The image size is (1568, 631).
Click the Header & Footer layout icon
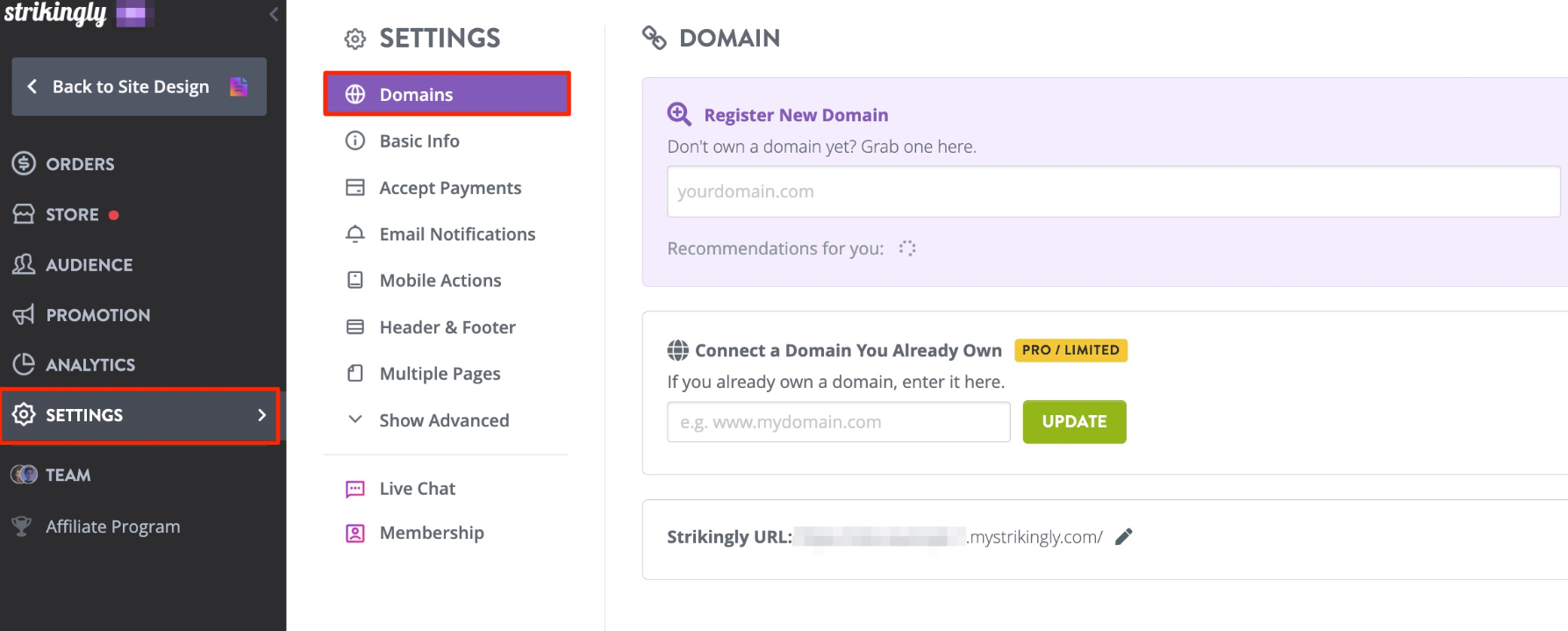(x=355, y=326)
